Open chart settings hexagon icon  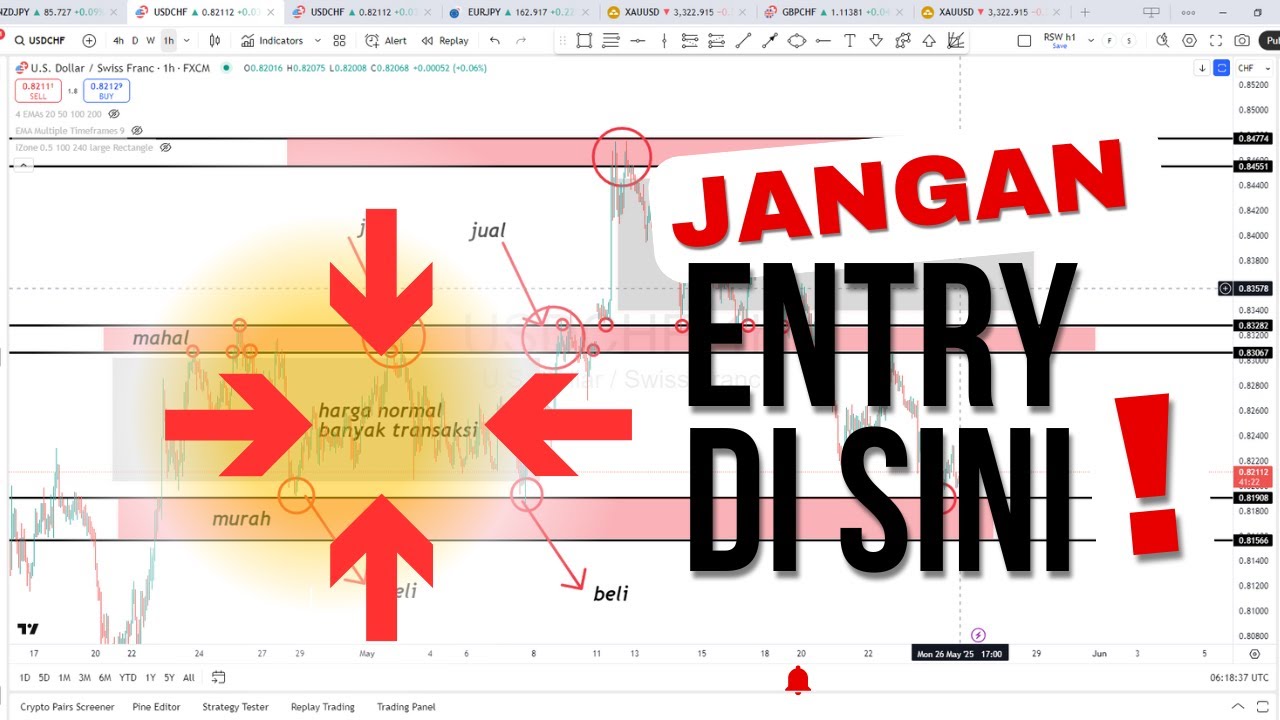(x=1189, y=41)
